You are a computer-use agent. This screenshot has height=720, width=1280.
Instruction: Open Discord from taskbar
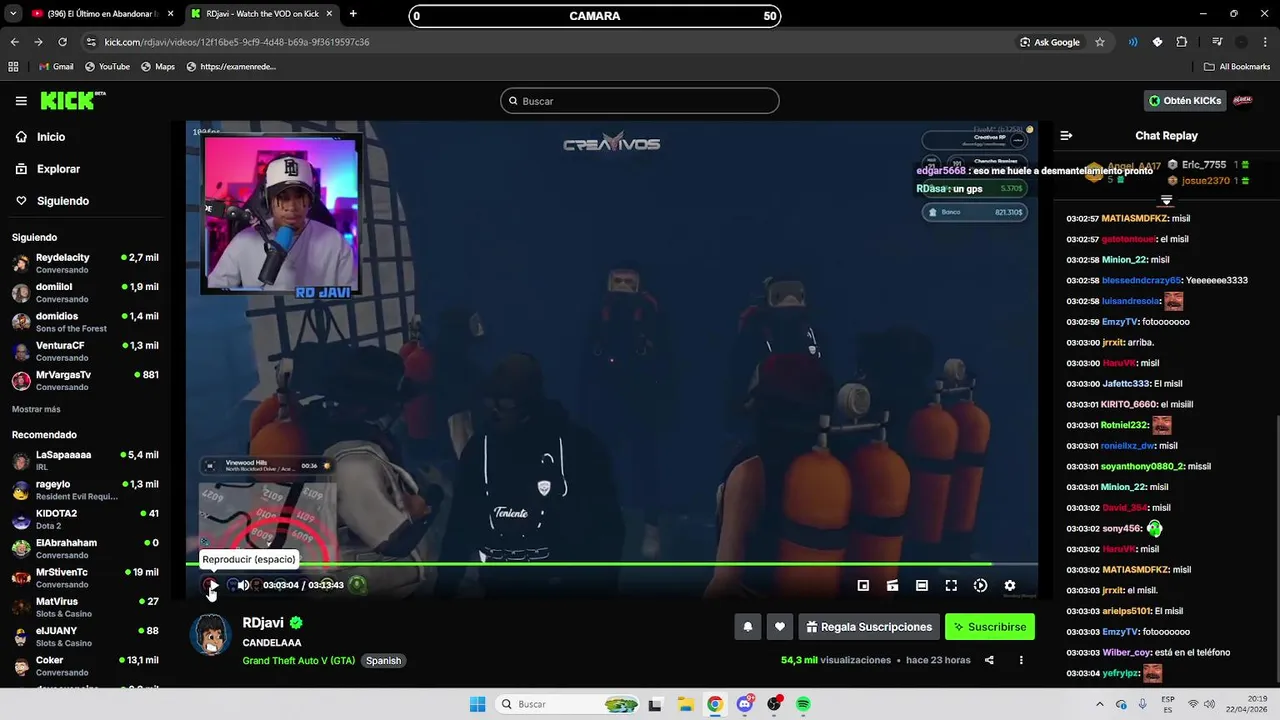(745, 704)
